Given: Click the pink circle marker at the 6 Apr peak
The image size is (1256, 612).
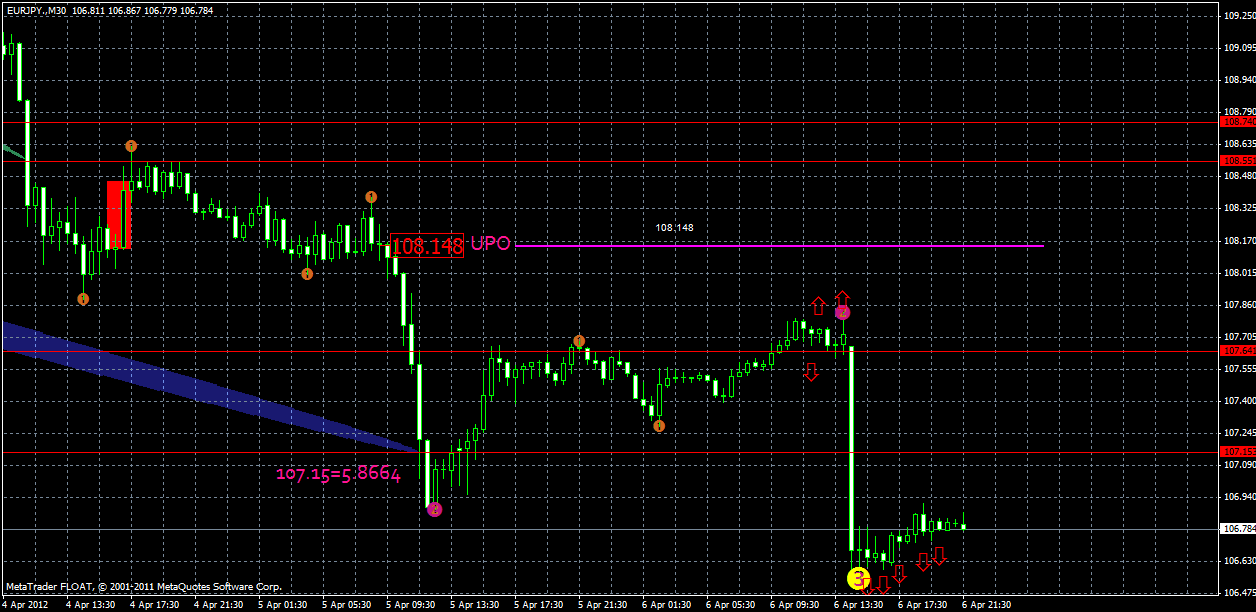Looking at the screenshot, I should pos(842,312).
